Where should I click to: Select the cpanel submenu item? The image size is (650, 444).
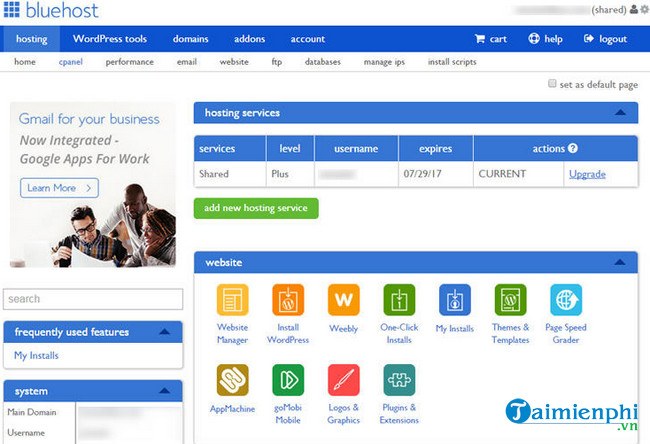tap(70, 62)
